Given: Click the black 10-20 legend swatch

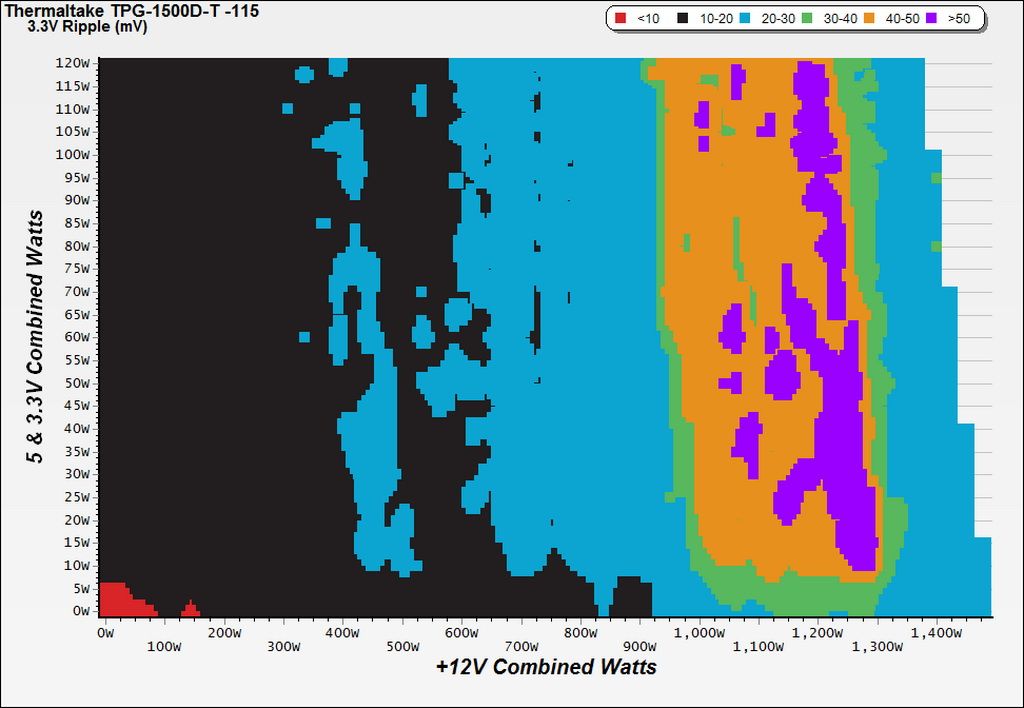Looking at the screenshot, I should (682, 18).
